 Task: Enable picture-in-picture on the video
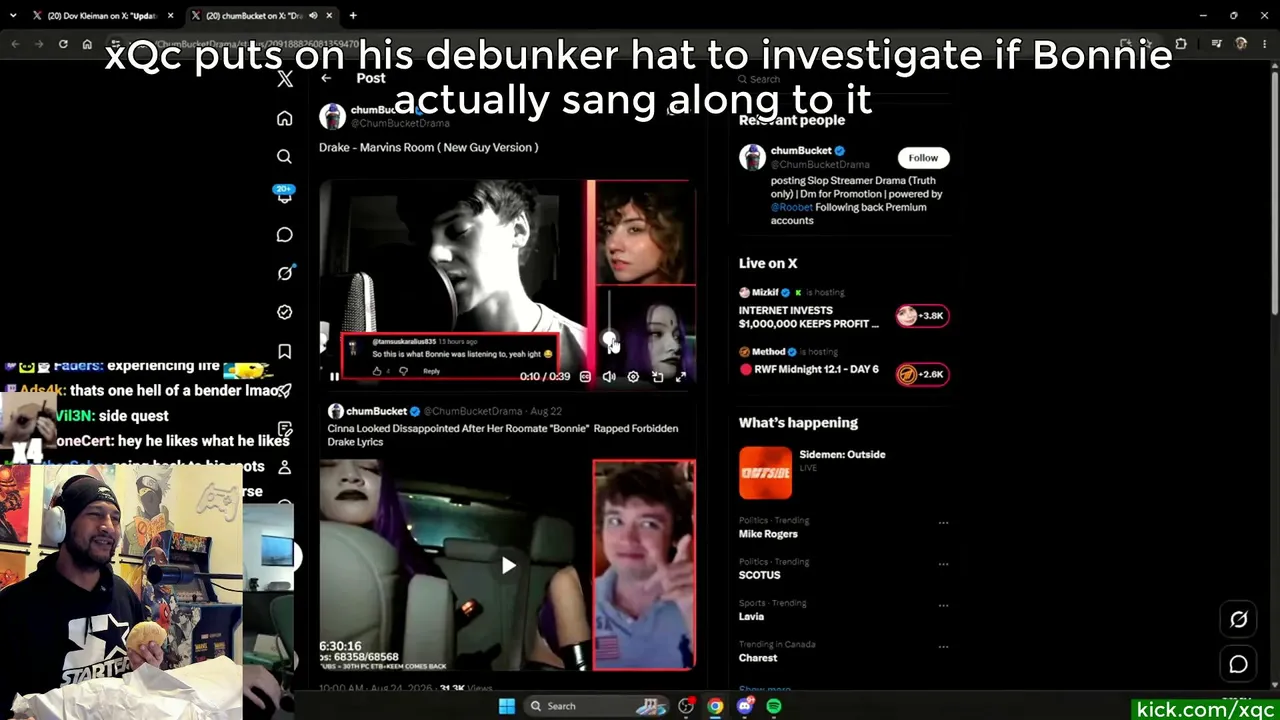(657, 377)
